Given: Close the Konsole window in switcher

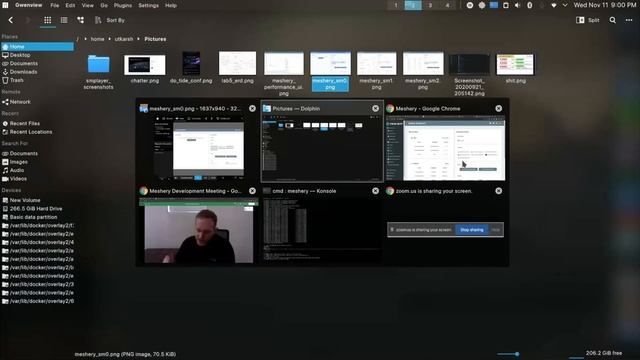Looking at the screenshot, I should (x=376, y=191).
